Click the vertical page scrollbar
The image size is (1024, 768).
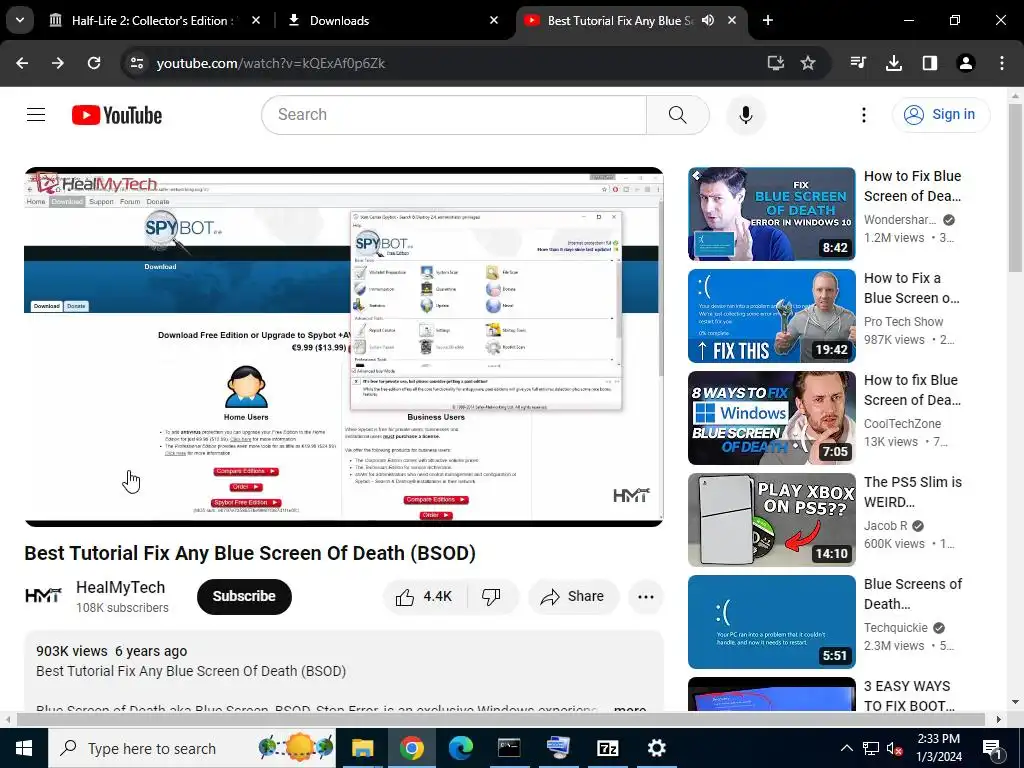coord(1015,187)
